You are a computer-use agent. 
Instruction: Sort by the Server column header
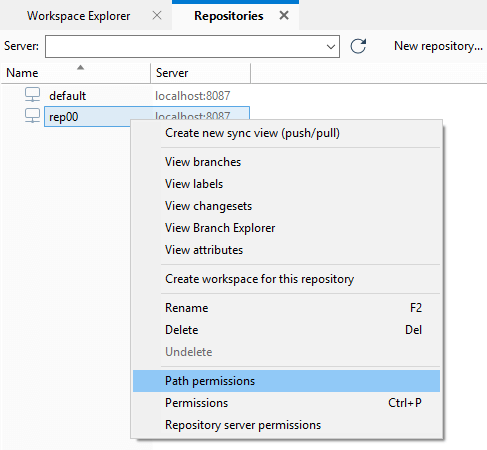[200, 73]
